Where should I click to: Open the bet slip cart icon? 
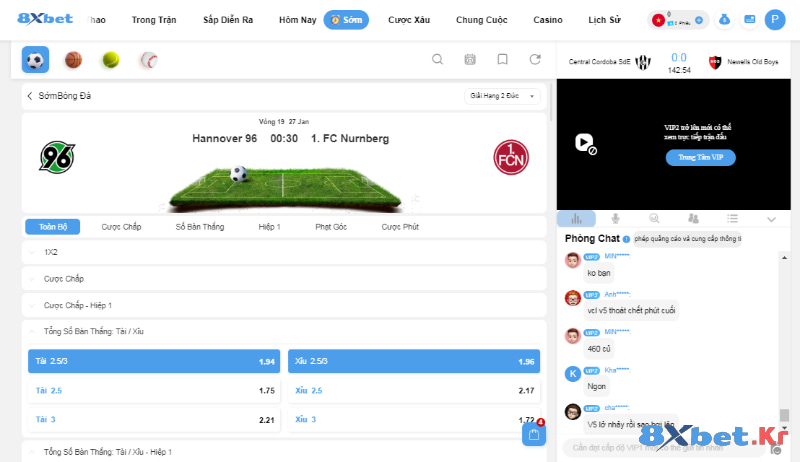coord(533,434)
